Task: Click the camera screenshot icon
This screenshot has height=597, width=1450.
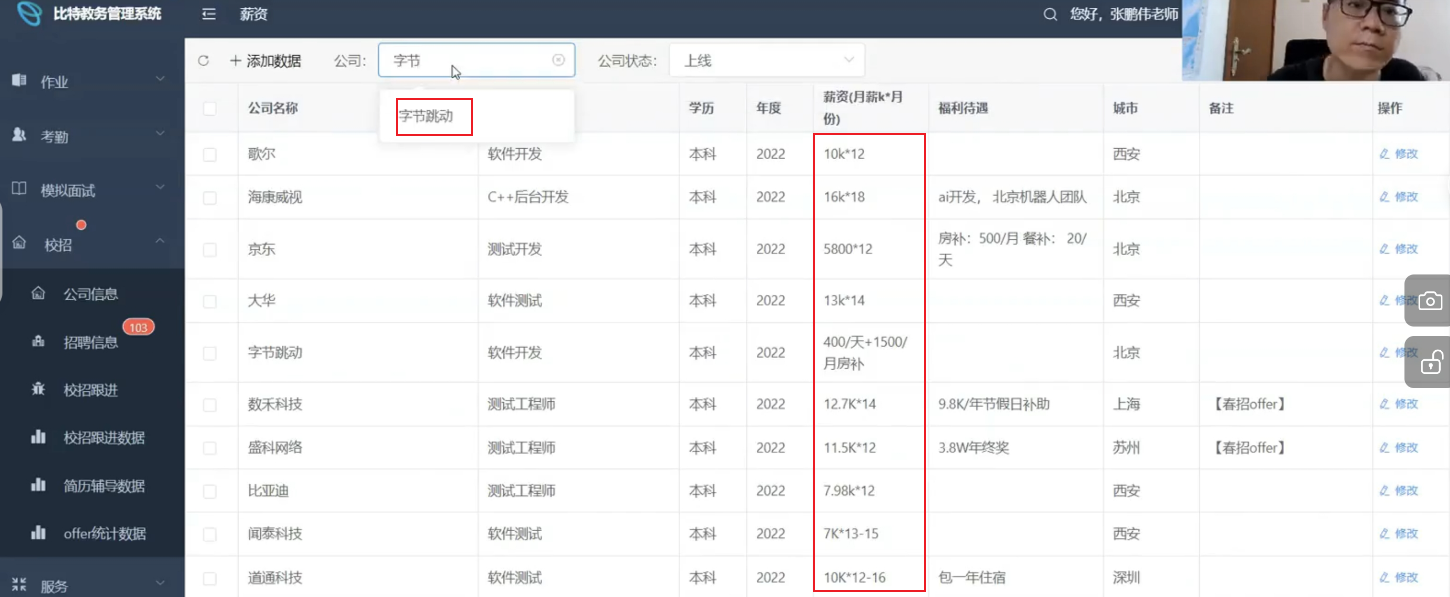Action: 1430,301
